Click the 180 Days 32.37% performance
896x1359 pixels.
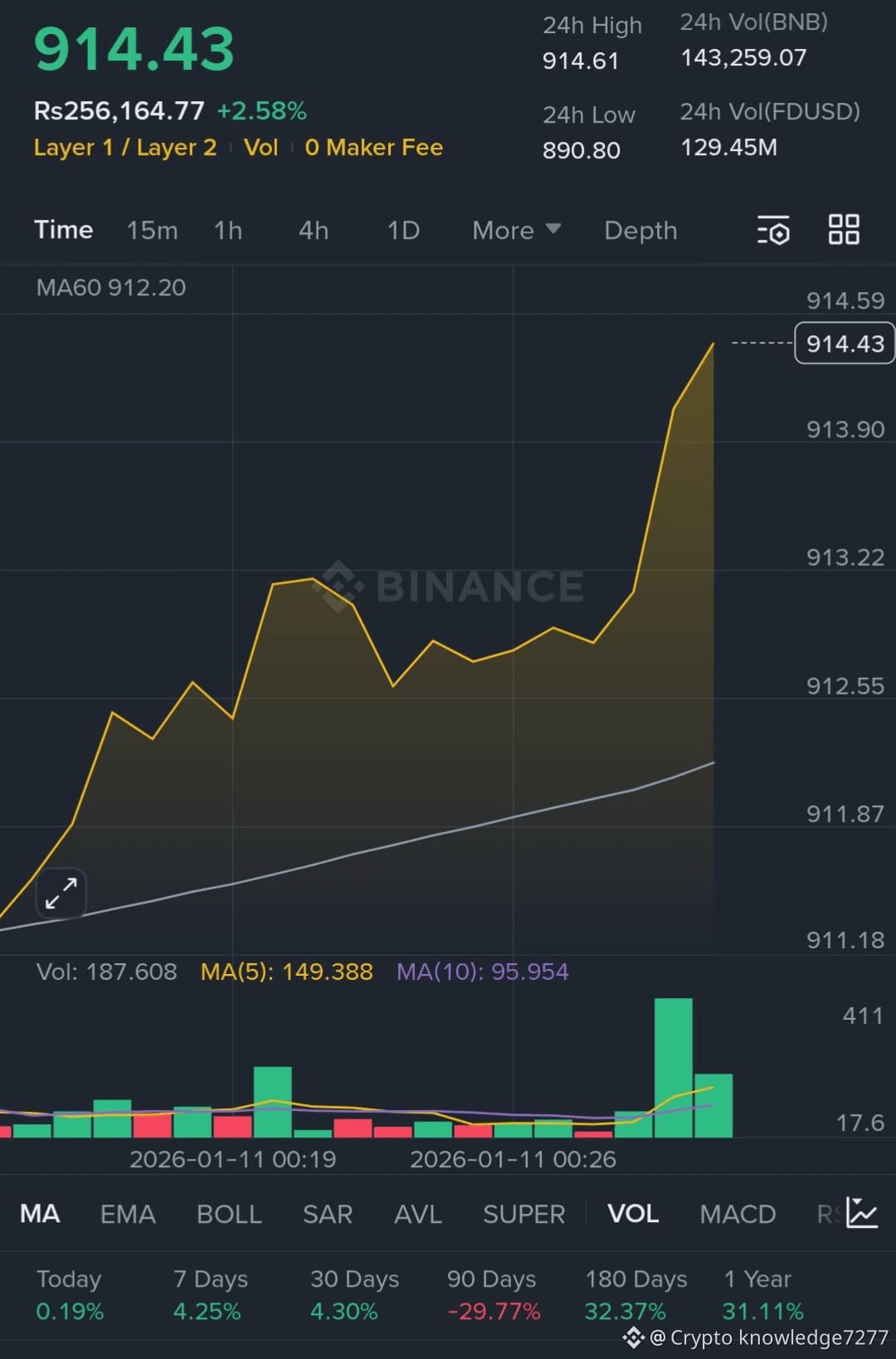coord(635,1295)
